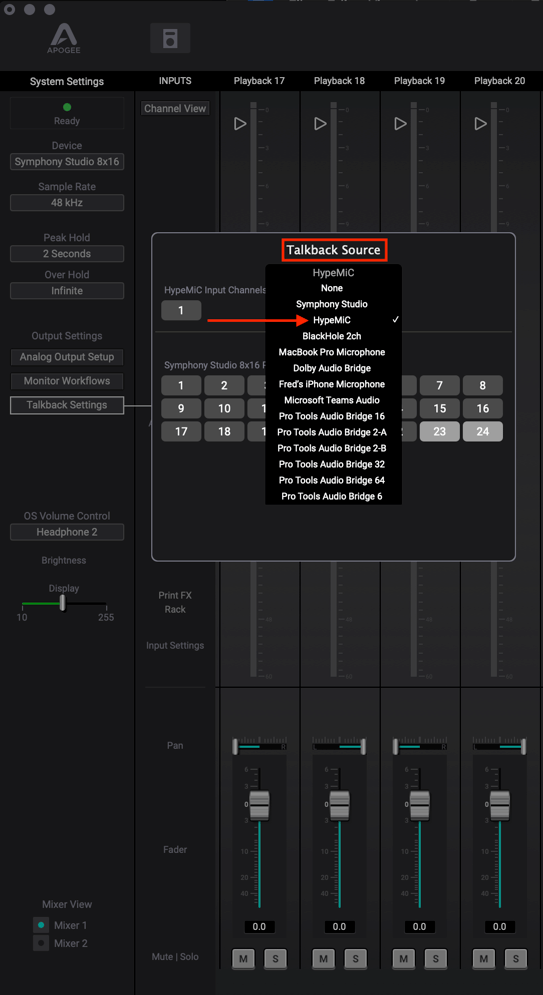The height and width of the screenshot is (995, 543).
Task: Choose Dolby Audio Bridge source
Action: (333, 368)
